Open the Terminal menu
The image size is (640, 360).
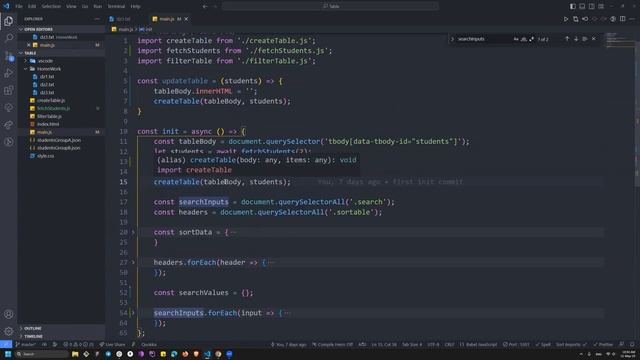[x=116, y=7]
